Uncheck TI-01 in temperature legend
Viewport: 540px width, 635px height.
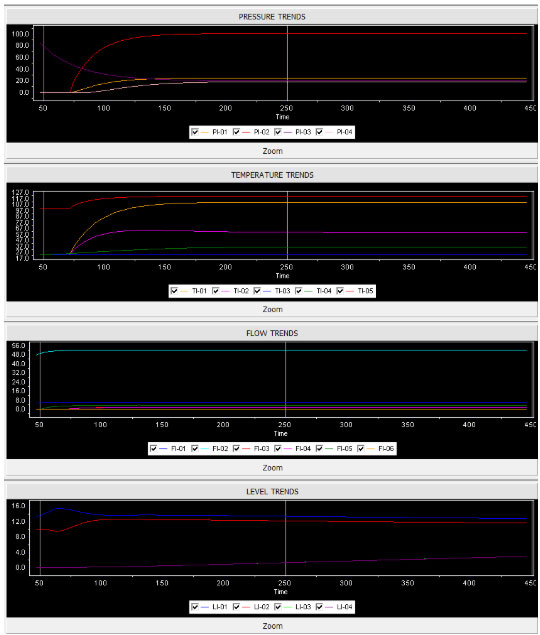coord(174,291)
